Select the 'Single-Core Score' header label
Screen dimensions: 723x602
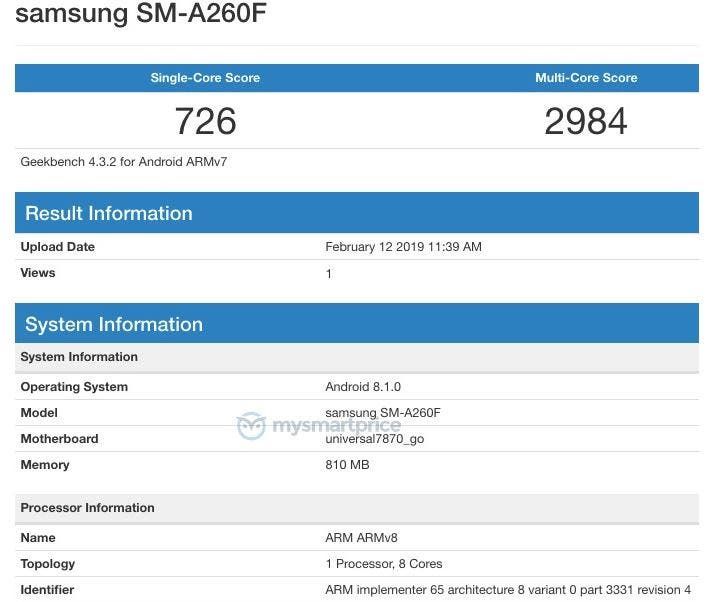205,77
